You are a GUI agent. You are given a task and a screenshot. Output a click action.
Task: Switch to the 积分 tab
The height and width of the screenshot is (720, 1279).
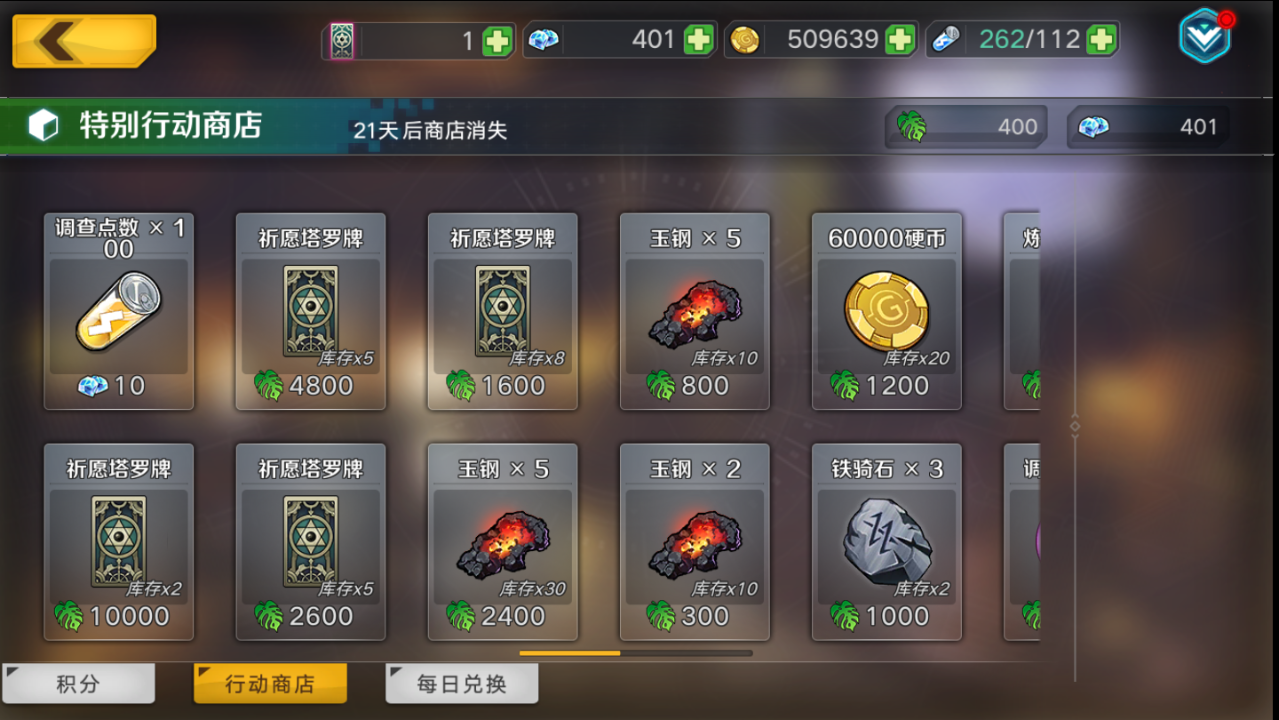[x=79, y=684]
